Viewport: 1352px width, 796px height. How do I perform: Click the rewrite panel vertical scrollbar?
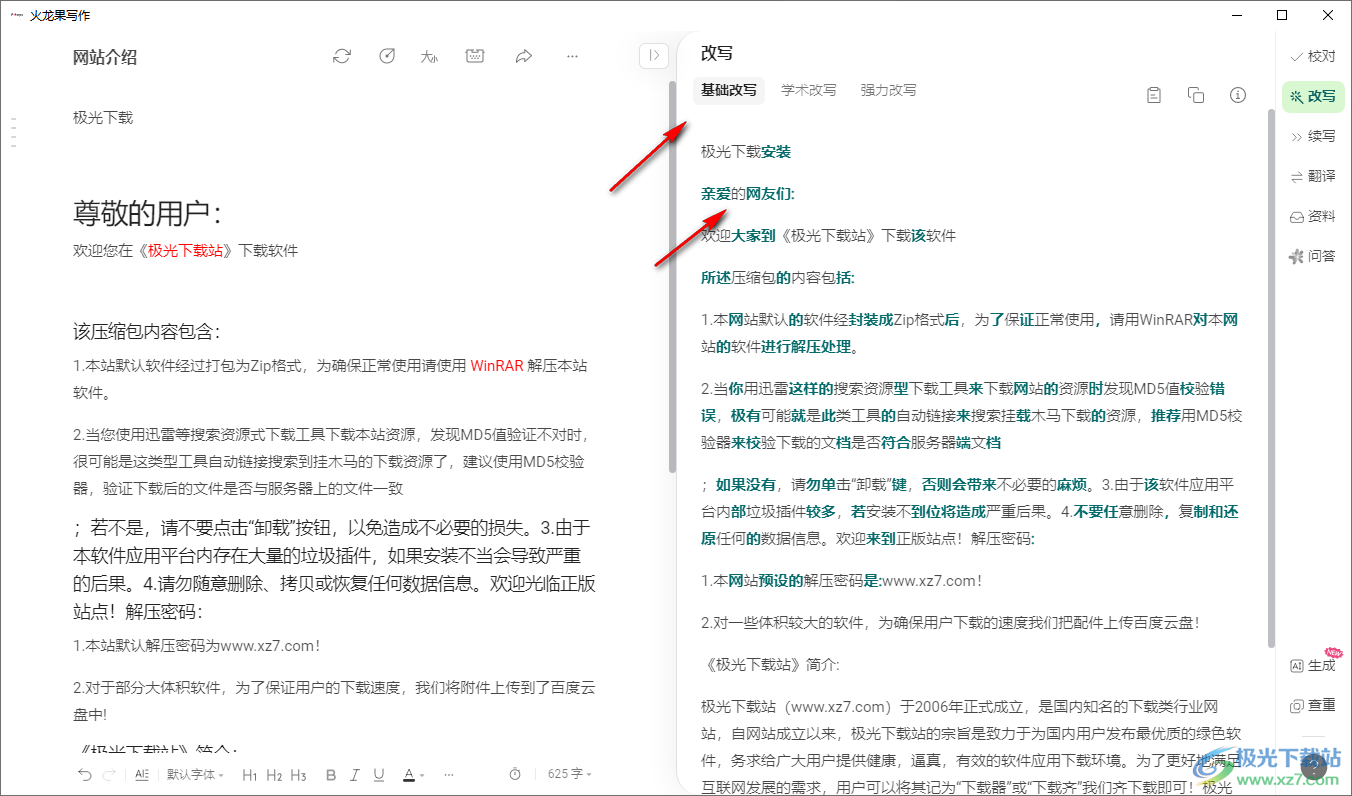tap(1272, 378)
